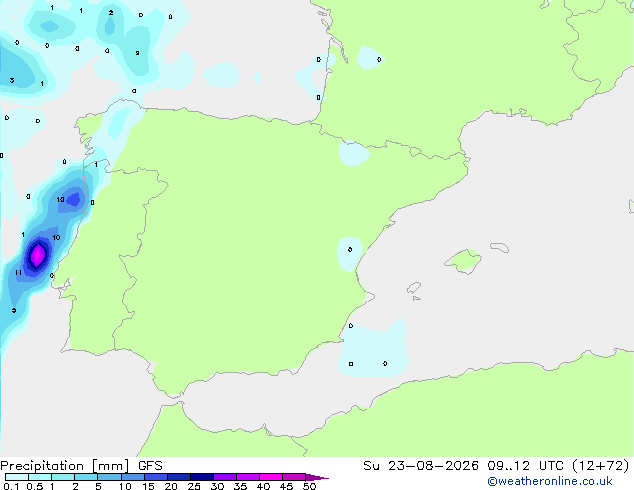Viewport: 634px width, 490px height.
Task: Click the light-blue rain patch over the Pyrenees
Action: [354, 153]
